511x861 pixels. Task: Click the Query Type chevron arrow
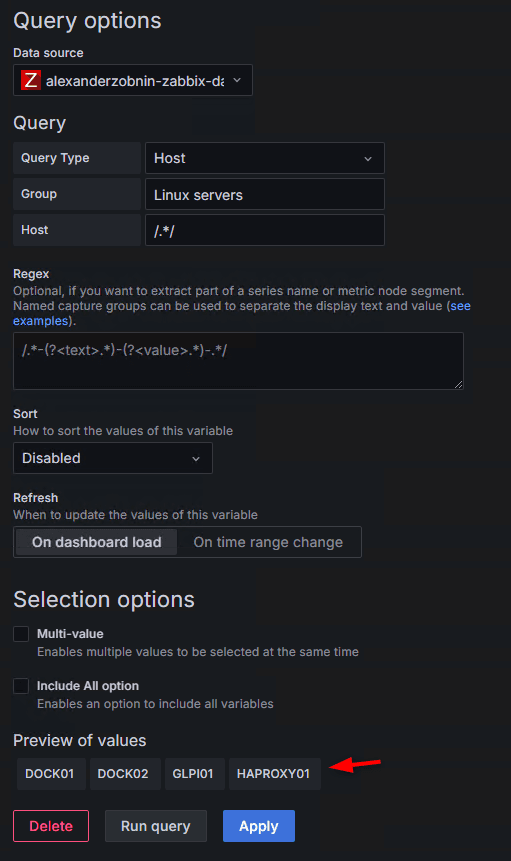click(x=368, y=159)
